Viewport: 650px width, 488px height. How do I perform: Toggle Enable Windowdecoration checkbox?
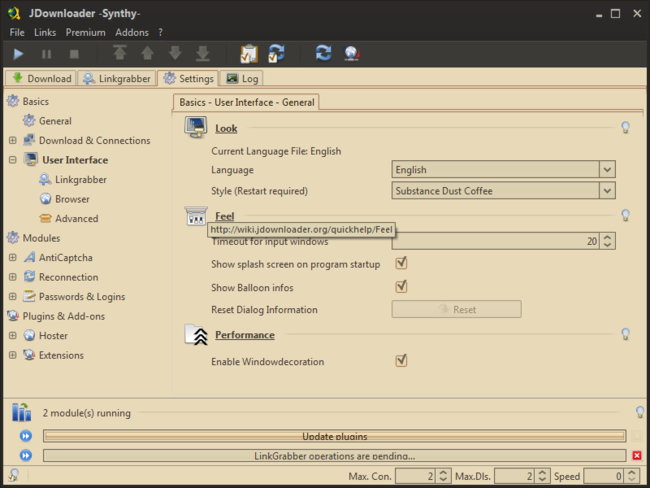coord(401,360)
